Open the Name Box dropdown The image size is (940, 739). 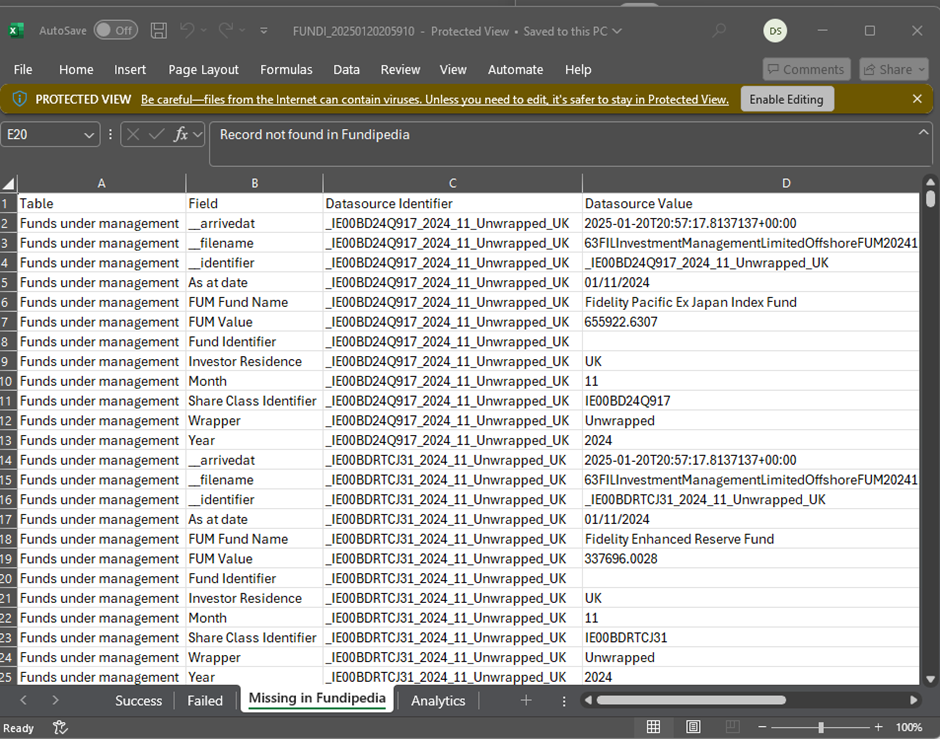(x=90, y=134)
